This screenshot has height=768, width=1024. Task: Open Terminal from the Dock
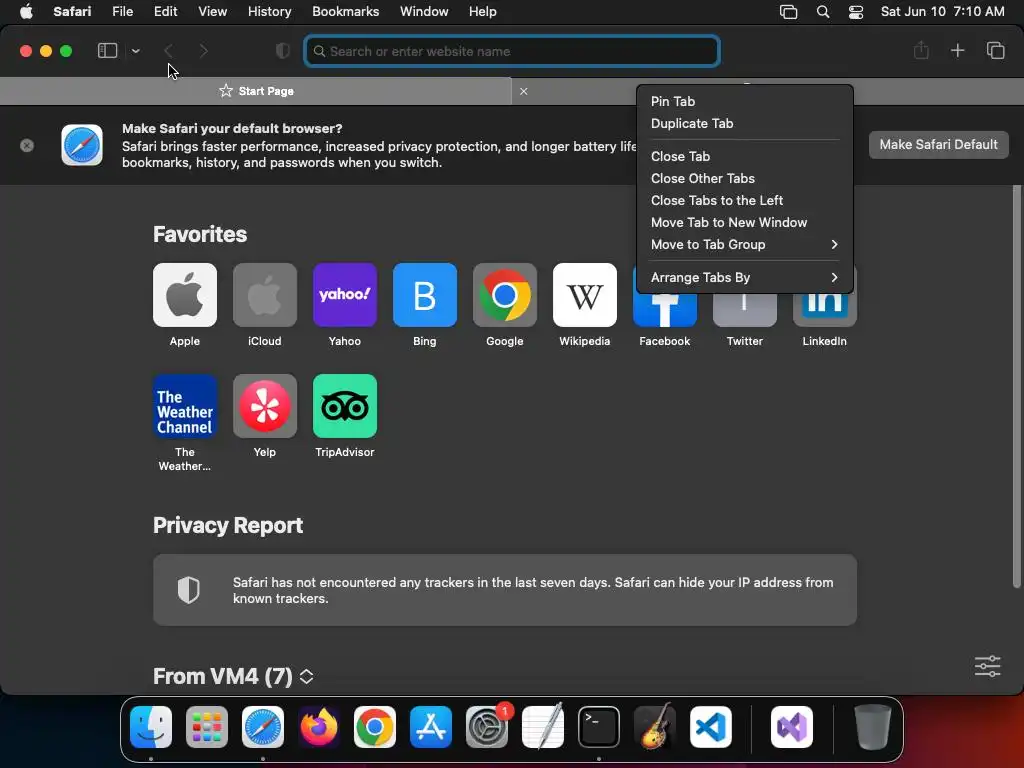click(x=599, y=727)
